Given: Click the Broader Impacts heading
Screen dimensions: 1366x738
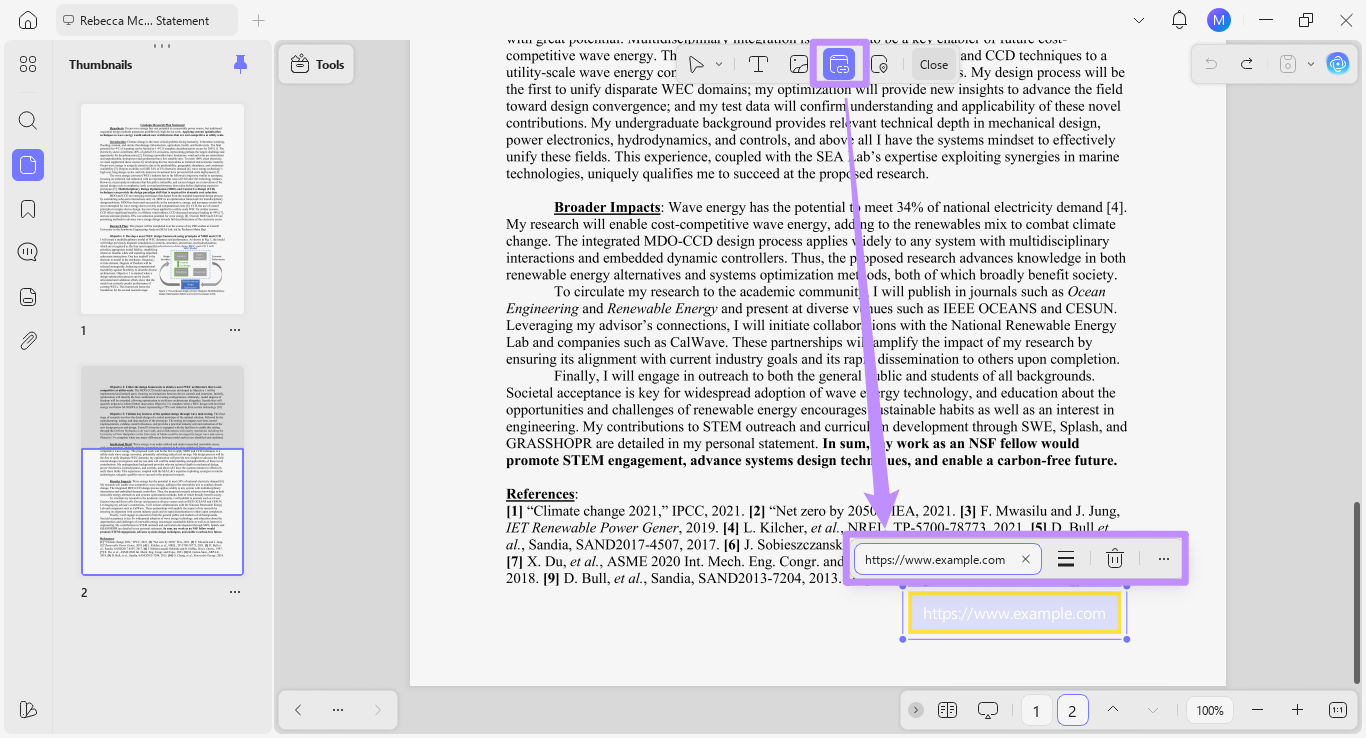Looking at the screenshot, I should (x=607, y=207).
